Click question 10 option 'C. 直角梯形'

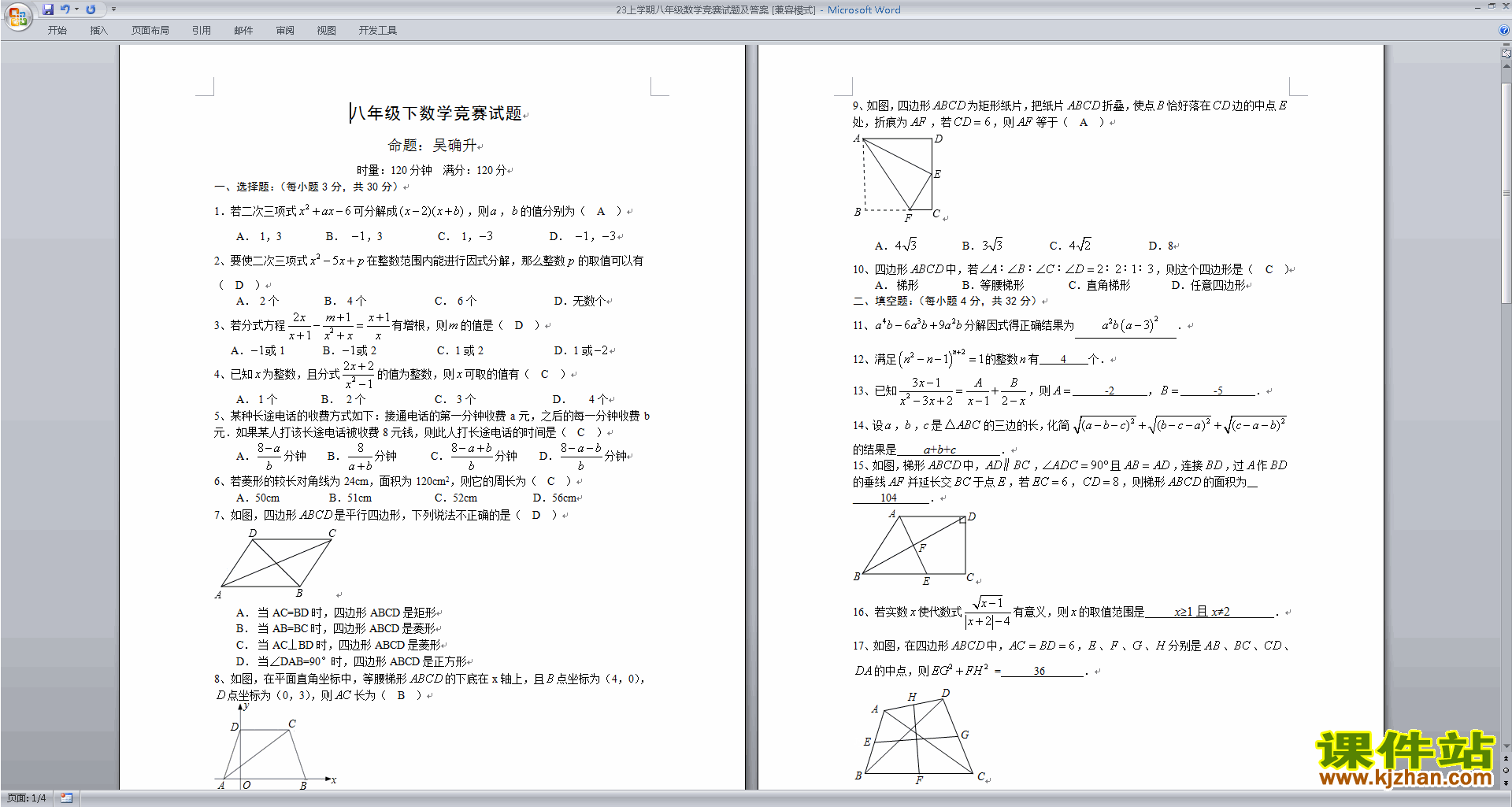pyautogui.click(x=1099, y=286)
